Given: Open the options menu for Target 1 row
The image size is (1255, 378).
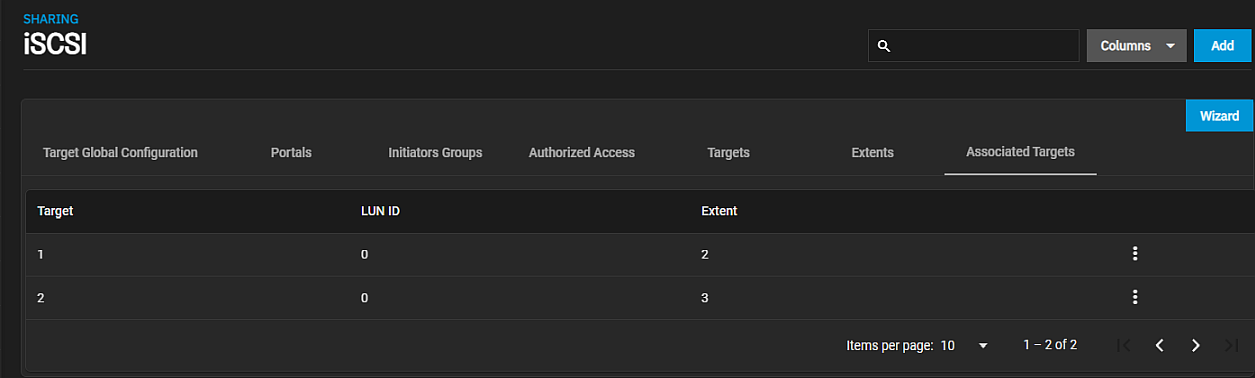Looking at the screenshot, I should (1134, 254).
